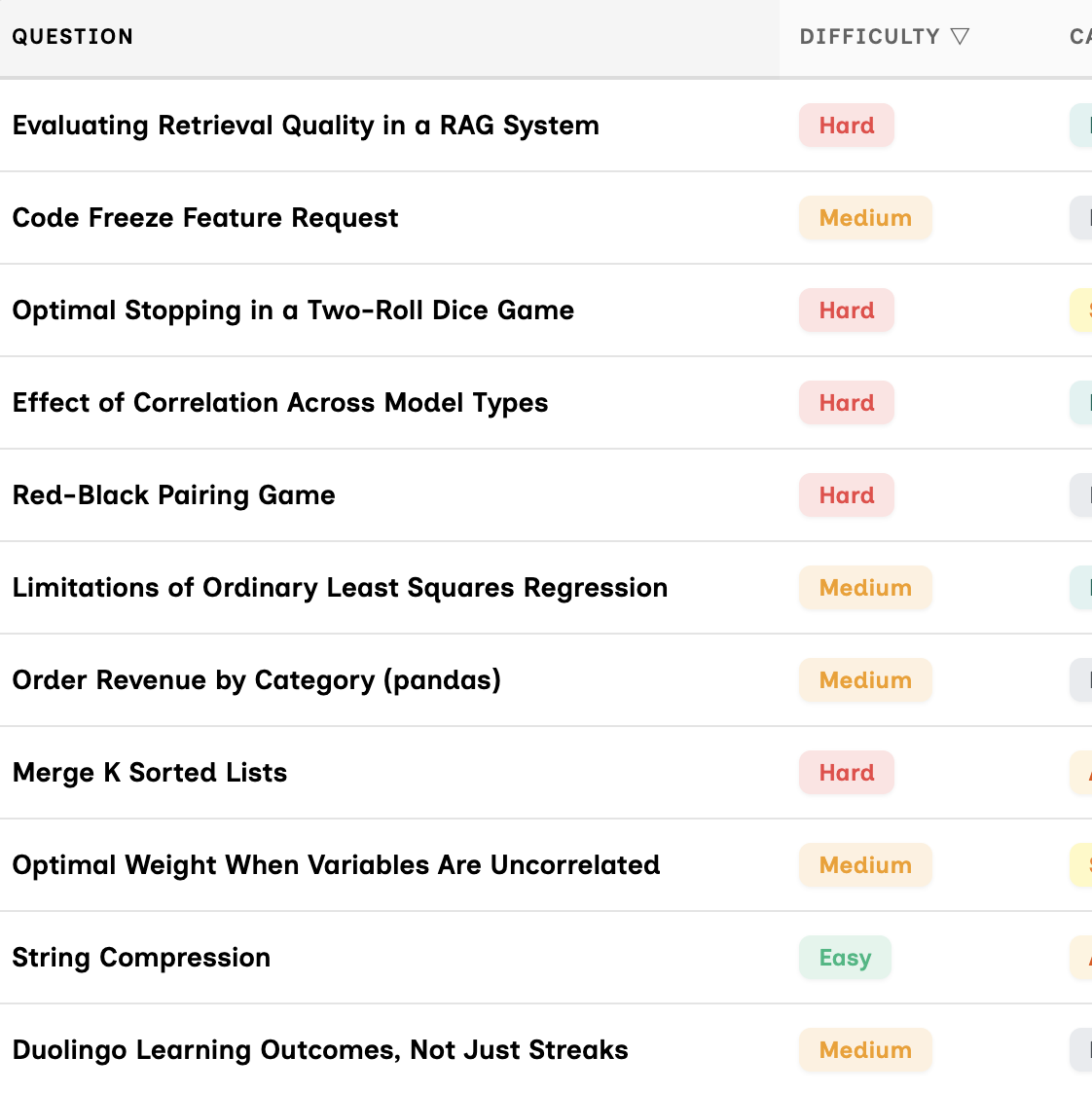Screen dimensions: 1092x1094
Task: Click the Difficulty column header label
Action: point(869,37)
